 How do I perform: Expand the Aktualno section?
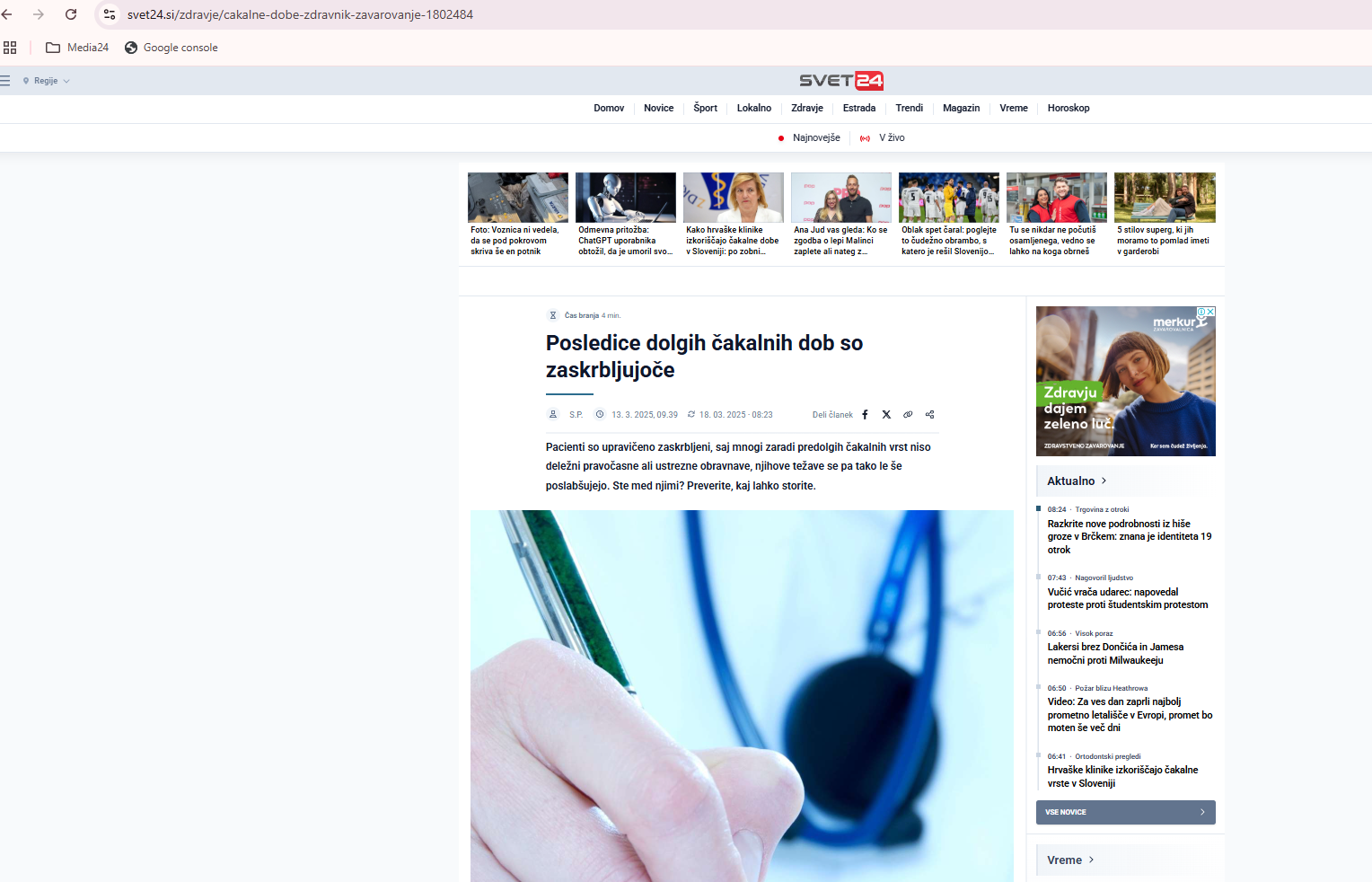coord(1077,481)
